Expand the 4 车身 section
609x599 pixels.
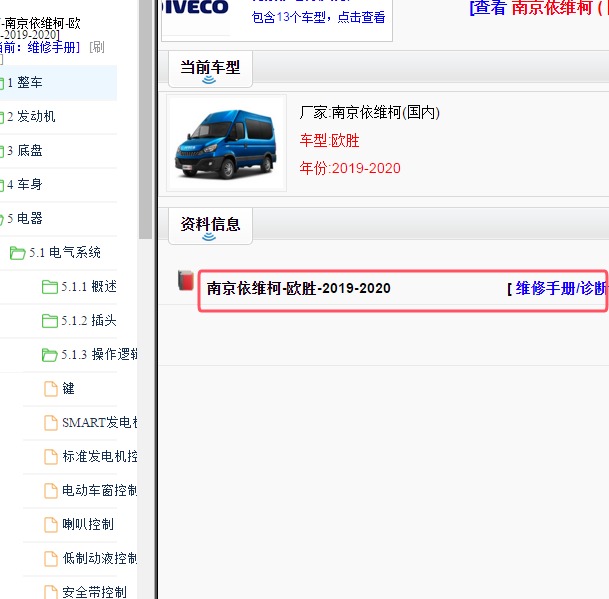24,184
